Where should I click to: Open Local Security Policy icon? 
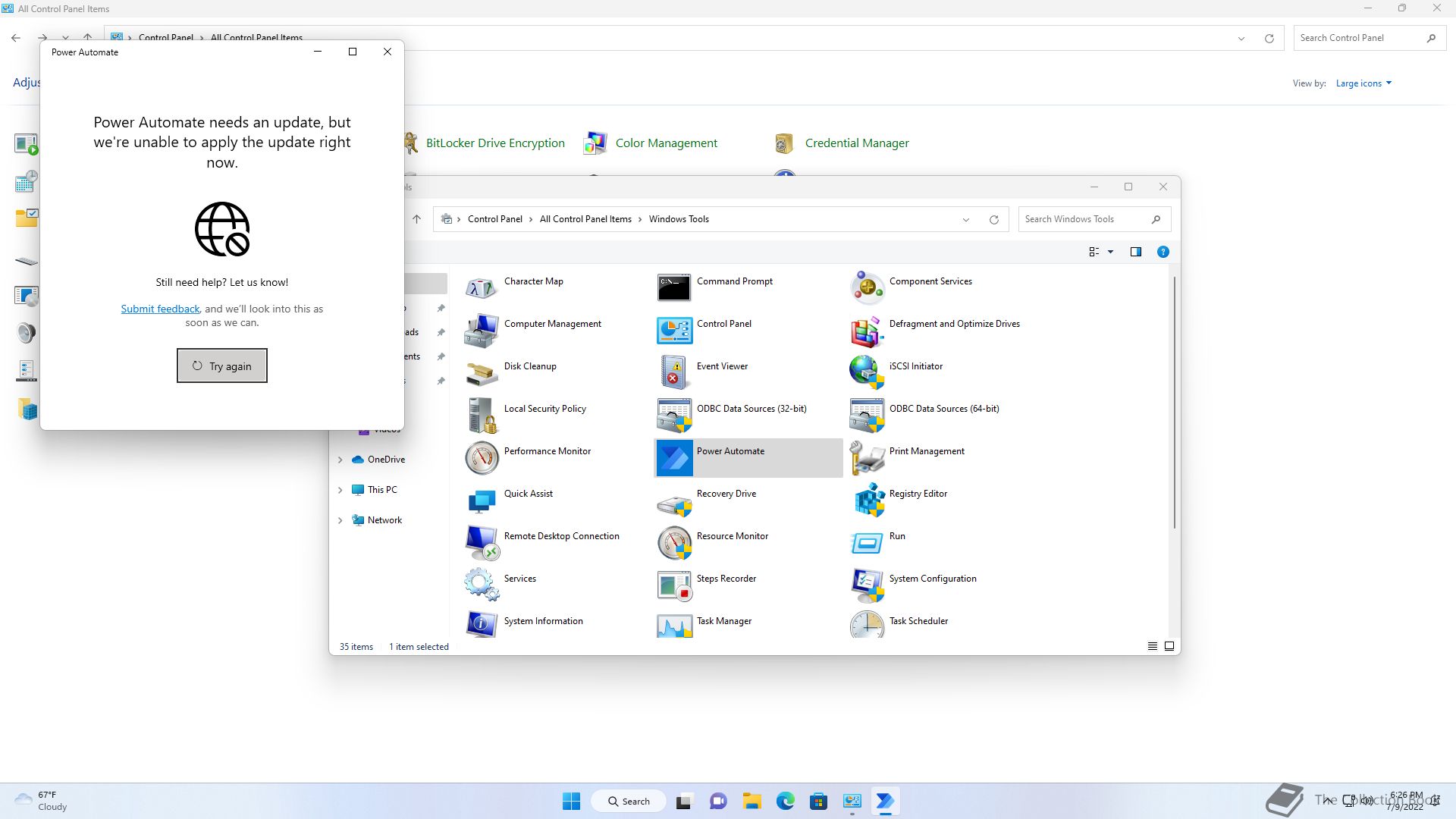(482, 416)
